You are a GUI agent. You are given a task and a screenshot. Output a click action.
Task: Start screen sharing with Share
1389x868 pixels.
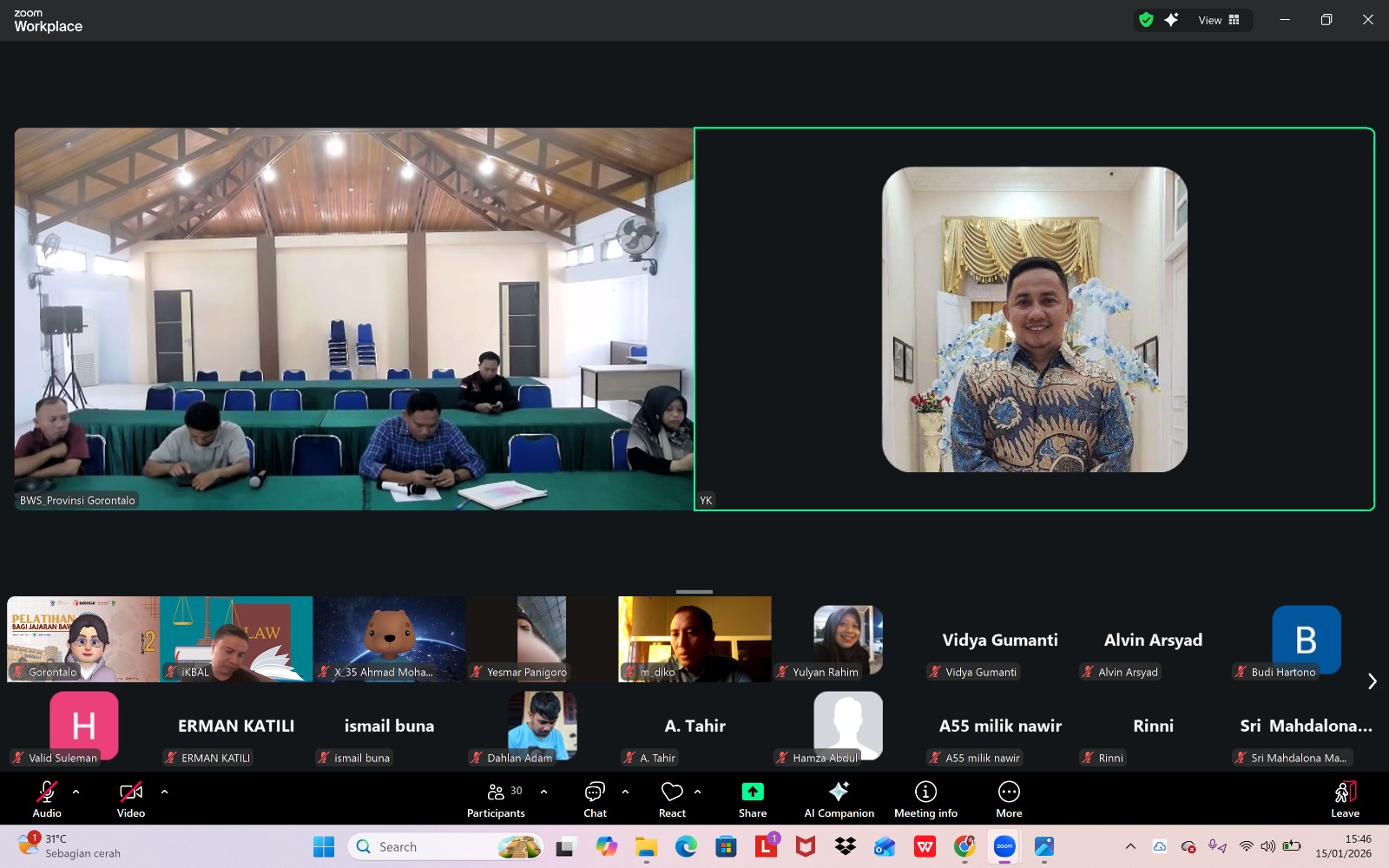(752, 799)
